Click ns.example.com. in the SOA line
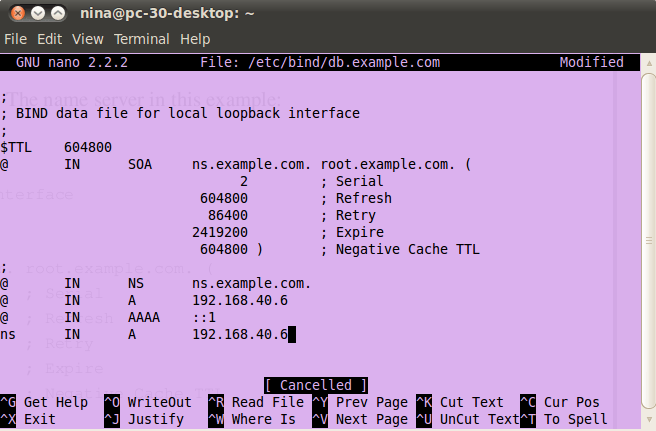This screenshot has width=656, height=431. (x=251, y=164)
